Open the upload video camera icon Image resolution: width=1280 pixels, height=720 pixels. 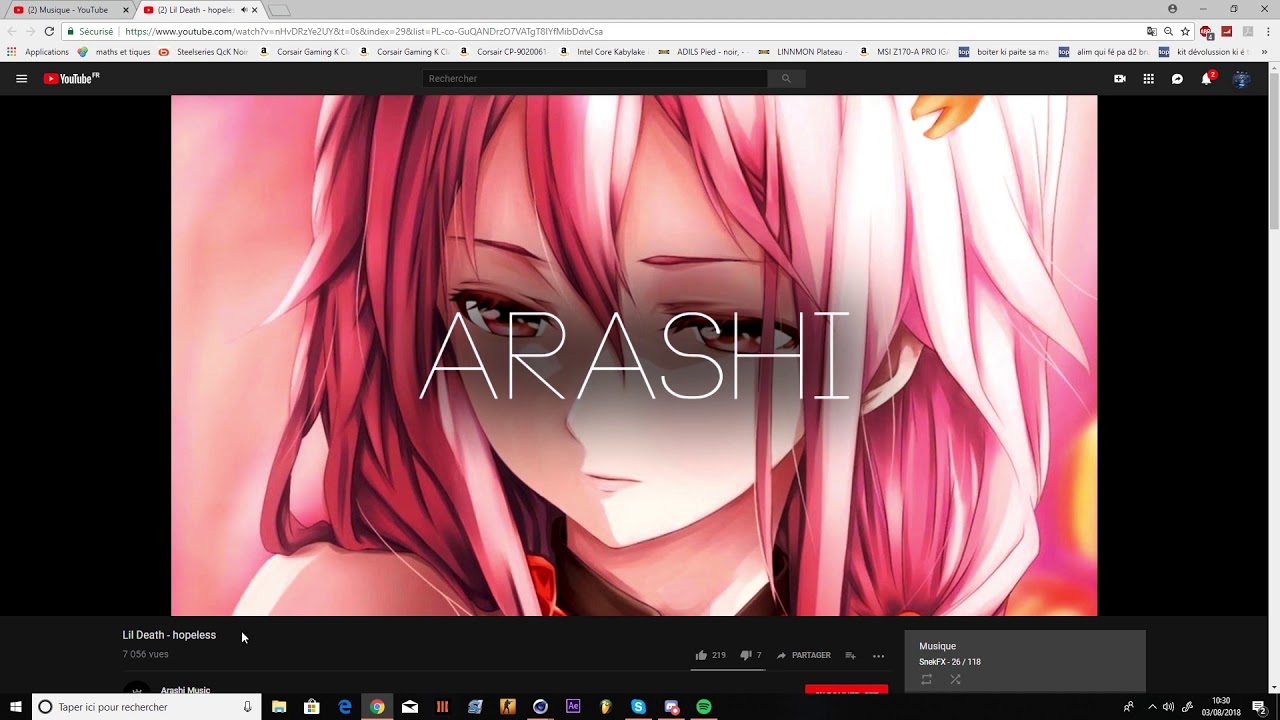[x=1120, y=78]
